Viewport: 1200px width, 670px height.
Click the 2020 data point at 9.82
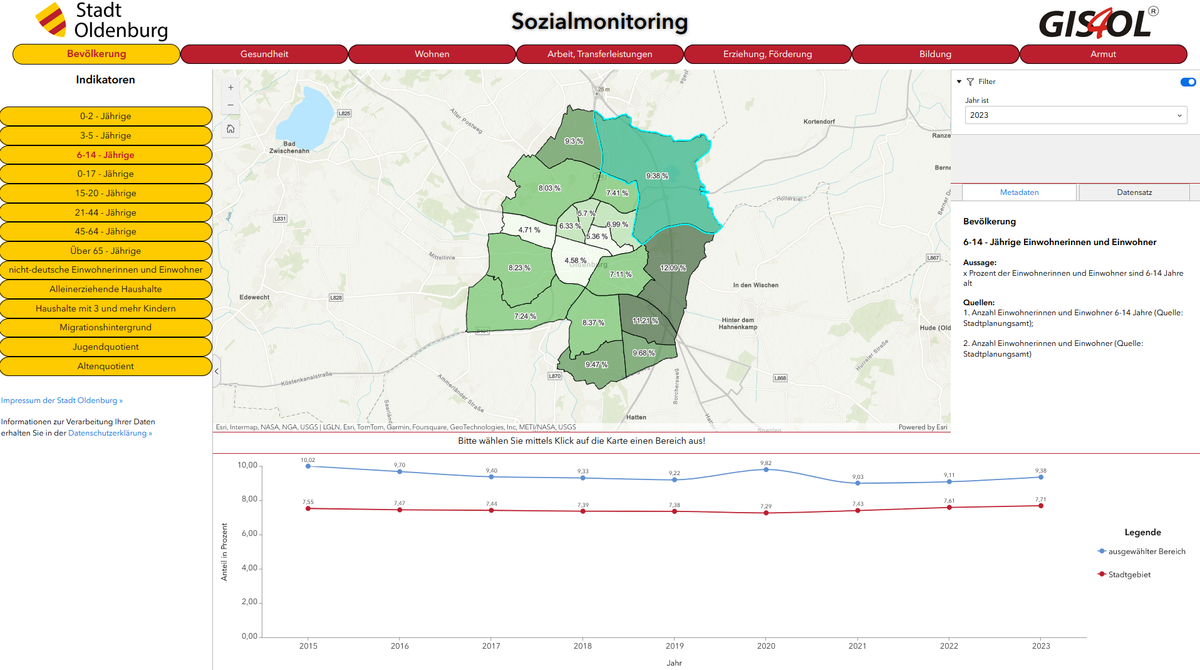click(x=766, y=469)
